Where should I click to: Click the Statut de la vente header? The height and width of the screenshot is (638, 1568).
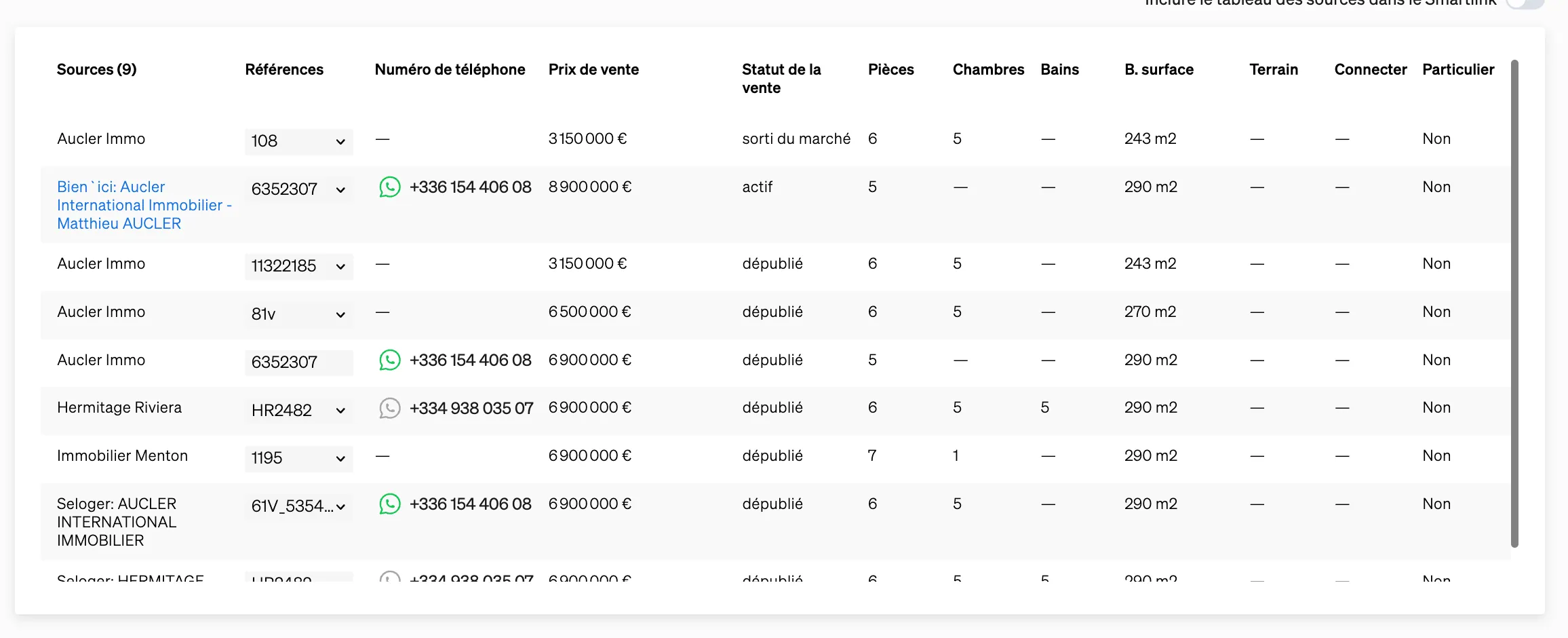781,79
